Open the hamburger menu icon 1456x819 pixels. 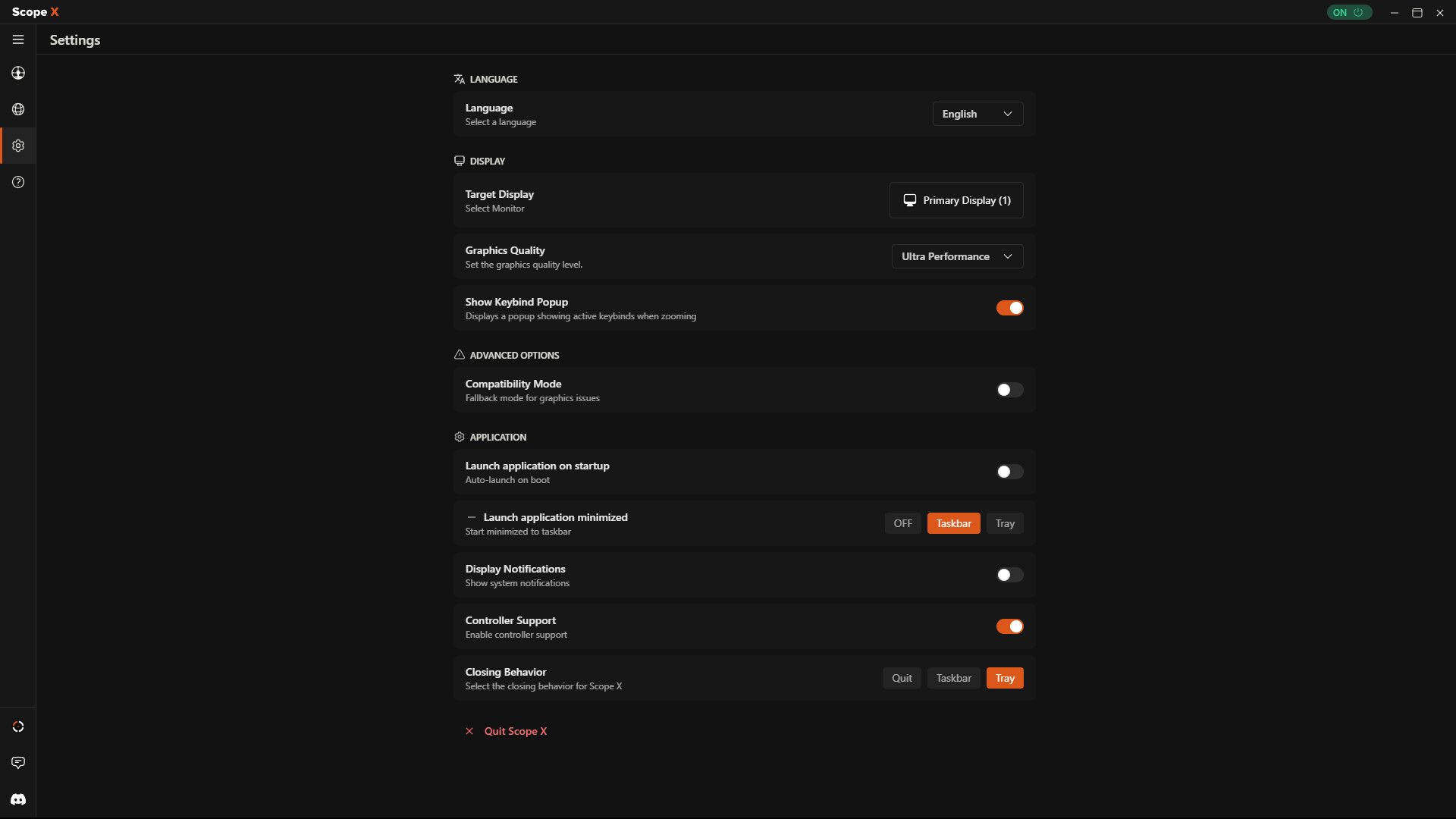click(x=18, y=39)
